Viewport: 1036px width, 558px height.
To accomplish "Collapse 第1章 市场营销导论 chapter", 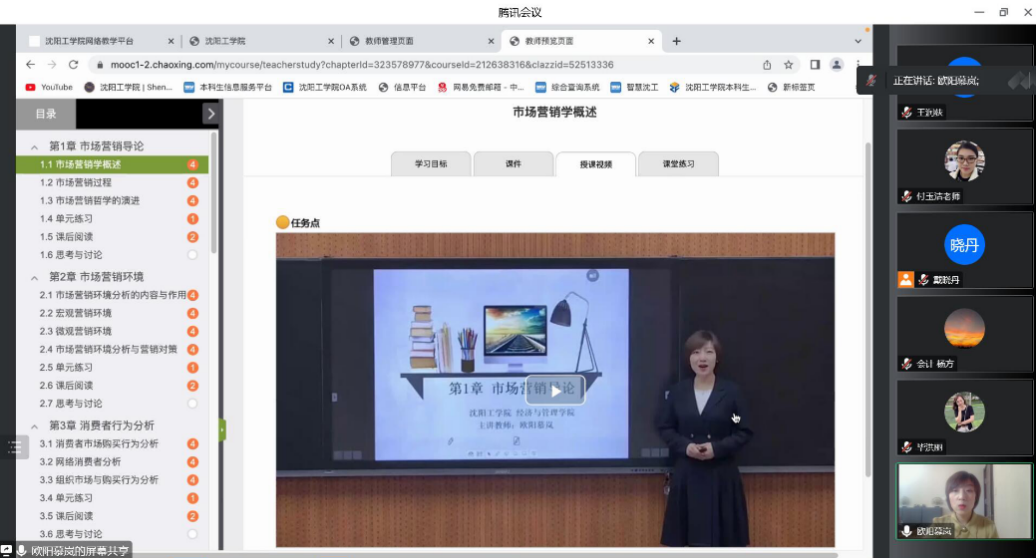I will [34, 146].
